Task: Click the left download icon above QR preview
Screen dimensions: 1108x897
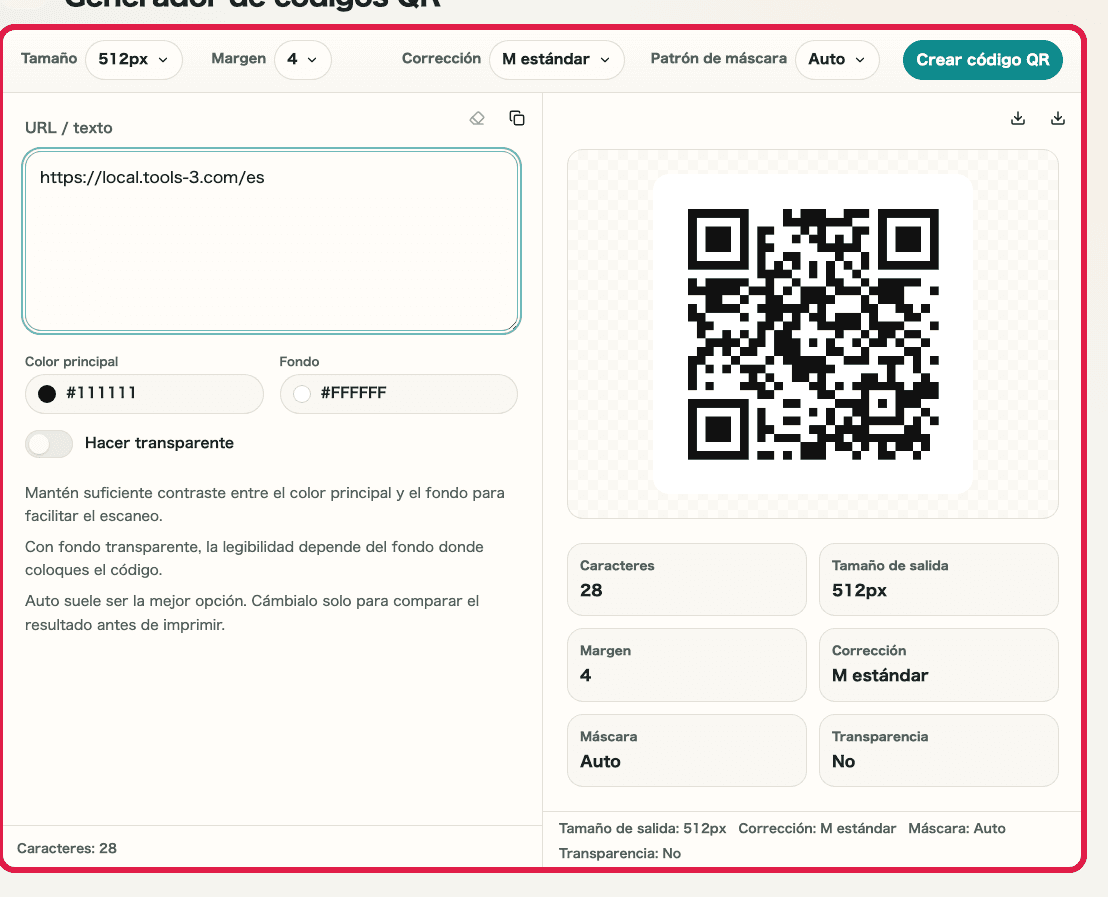Action: (x=1018, y=118)
